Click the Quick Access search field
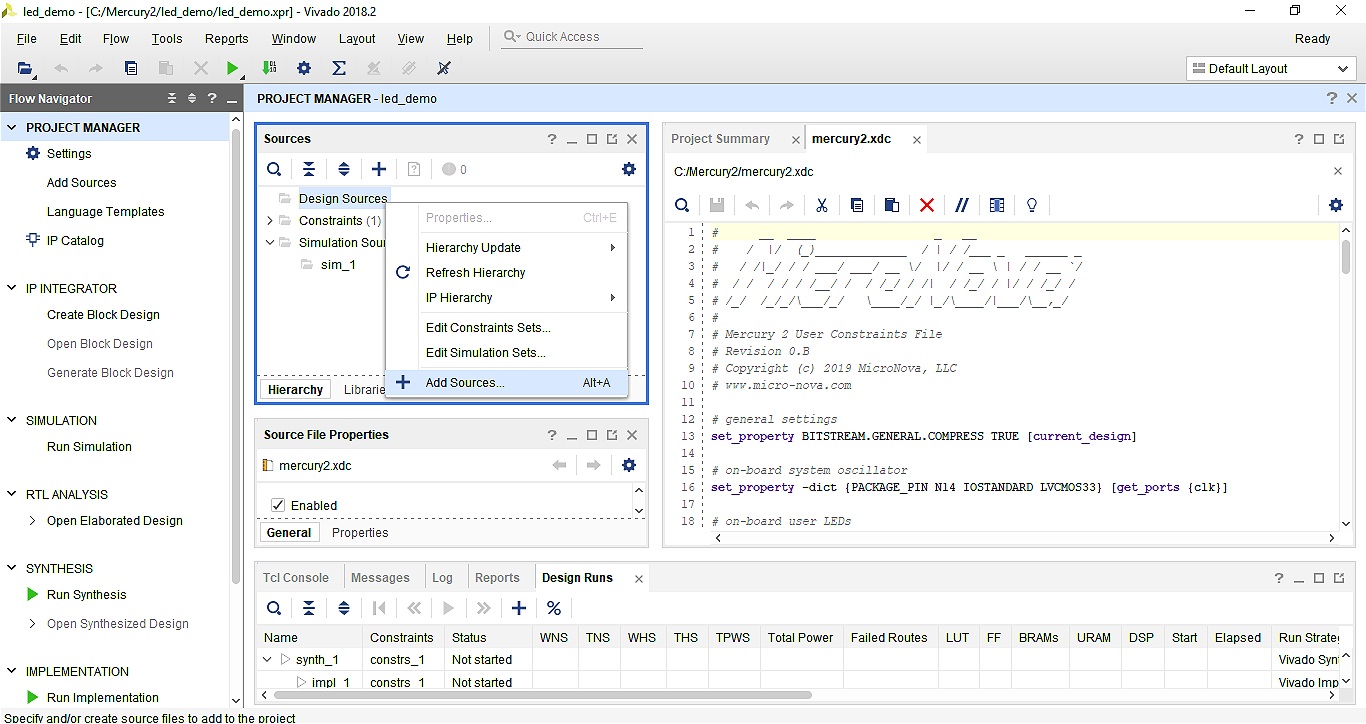The width and height of the screenshot is (1366, 724). coord(572,37)
